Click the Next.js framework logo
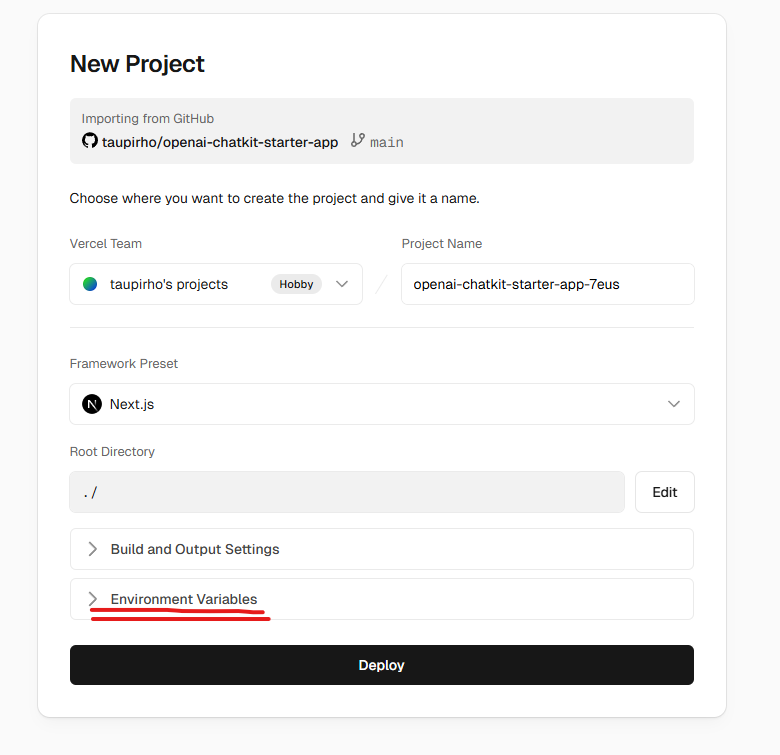Image resolution: width=780 pixels, height=755 pixels. click(92, 404)
